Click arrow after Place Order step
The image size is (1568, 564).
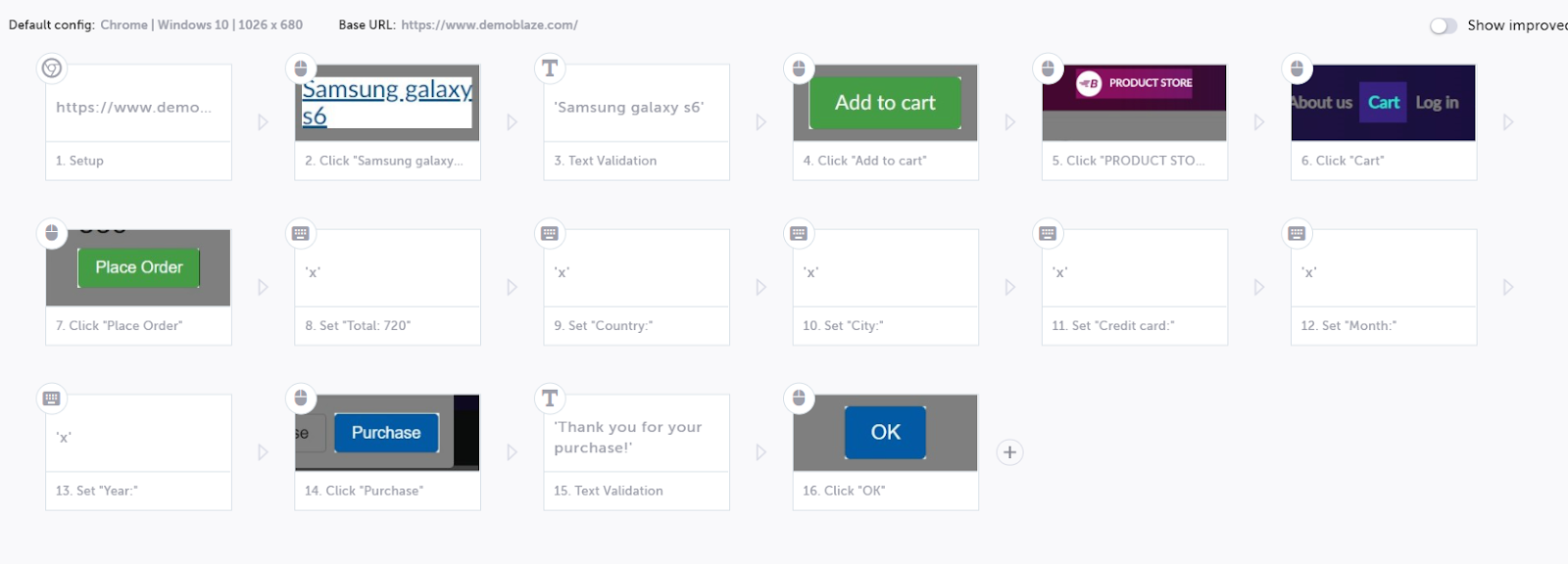[x=263, y=287]
